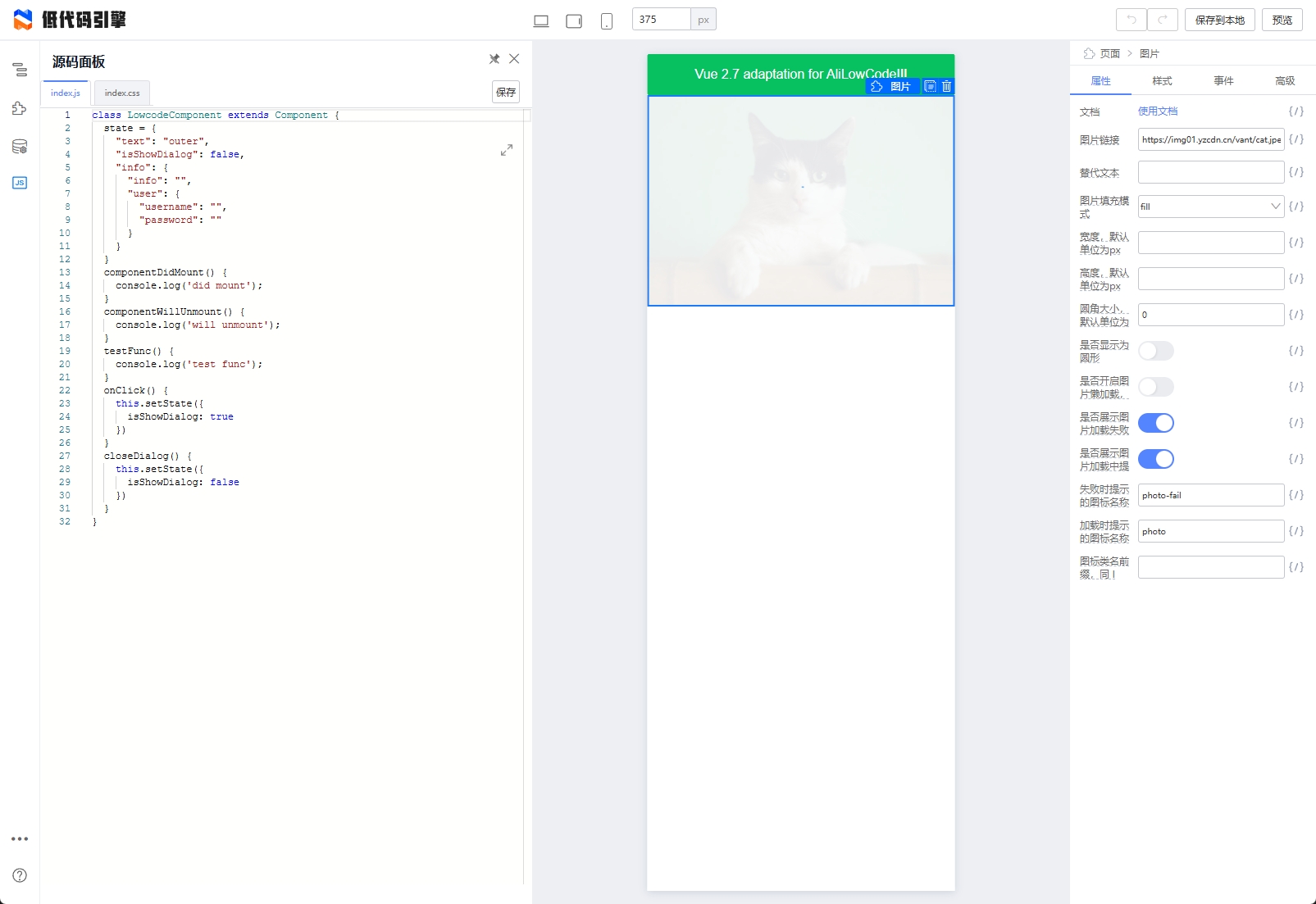Open the help question mark icon
Image resolution: width=1316 pixels, height=904 pixels.
tap(20, 875)
